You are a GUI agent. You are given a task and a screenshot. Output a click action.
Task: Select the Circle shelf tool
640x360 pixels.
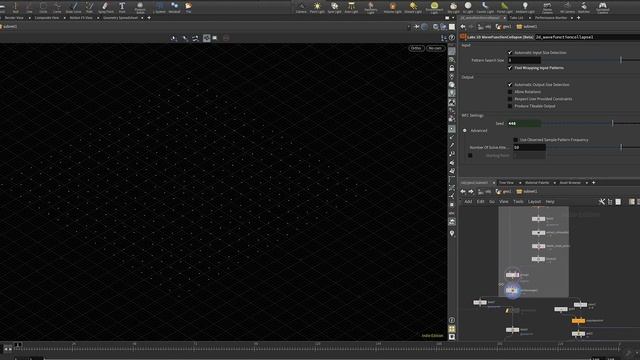(x=43, y=7)
